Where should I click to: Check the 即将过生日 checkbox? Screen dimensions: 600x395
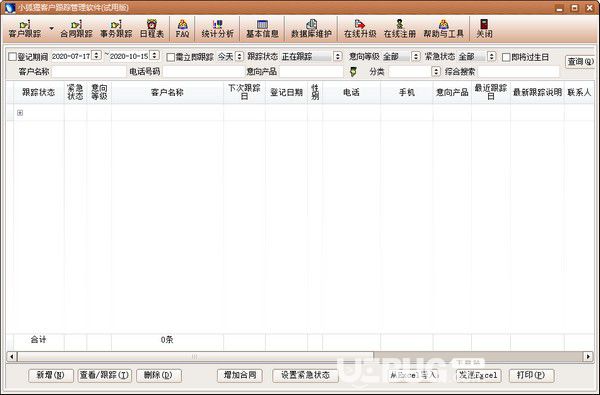coord(506,57)
